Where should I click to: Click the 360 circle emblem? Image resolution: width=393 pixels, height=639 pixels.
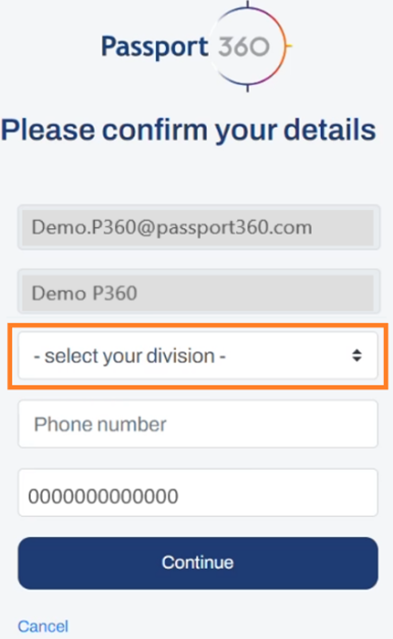point(247,46)
